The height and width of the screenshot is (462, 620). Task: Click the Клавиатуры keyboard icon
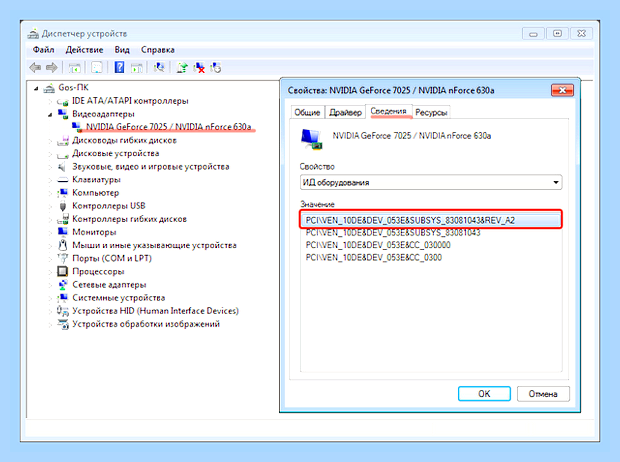[x=62, y=180]
